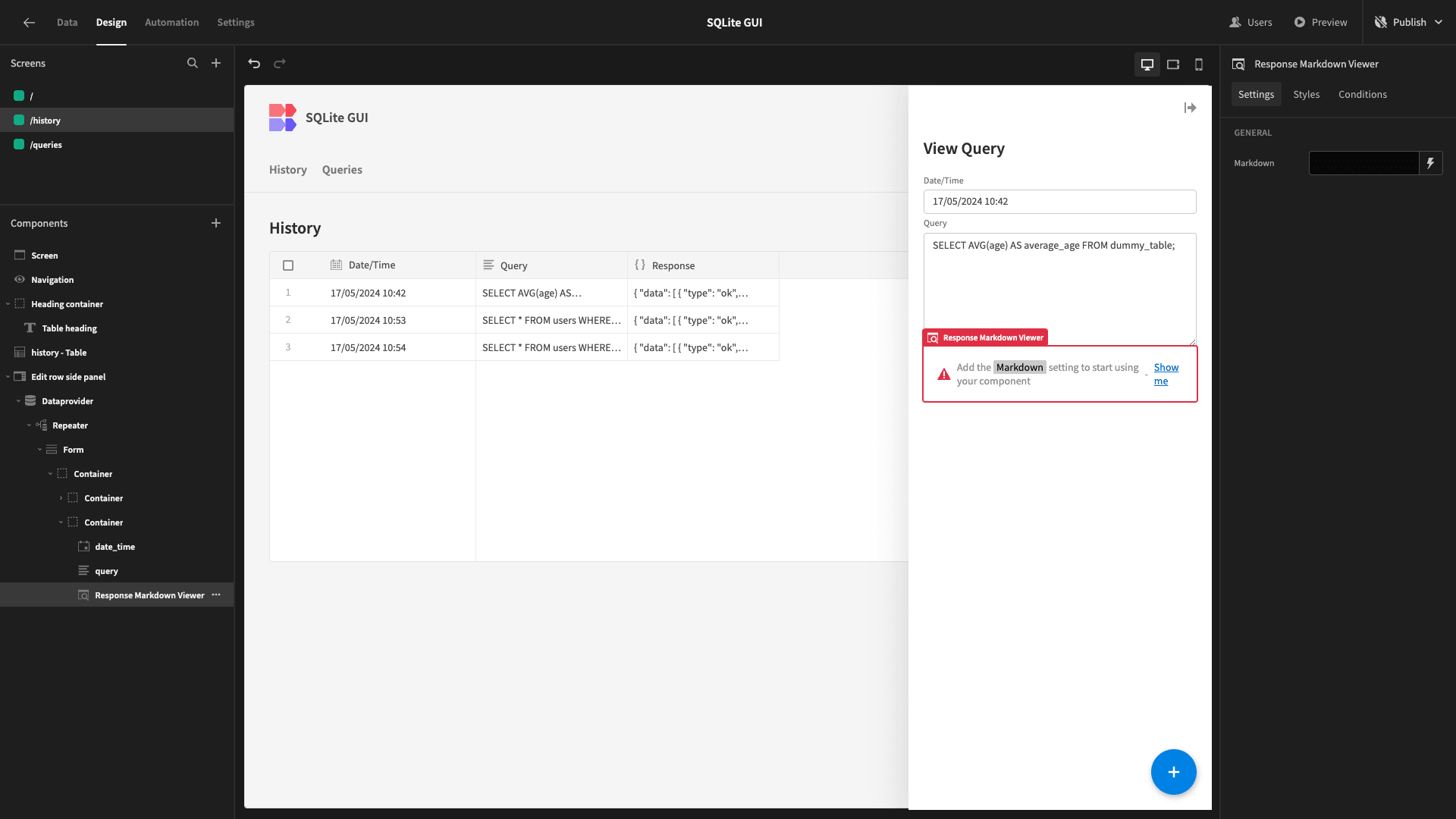The image size is (1456, 819).
Task: Switch to desktop preview mode
Action: point(1147,64)
